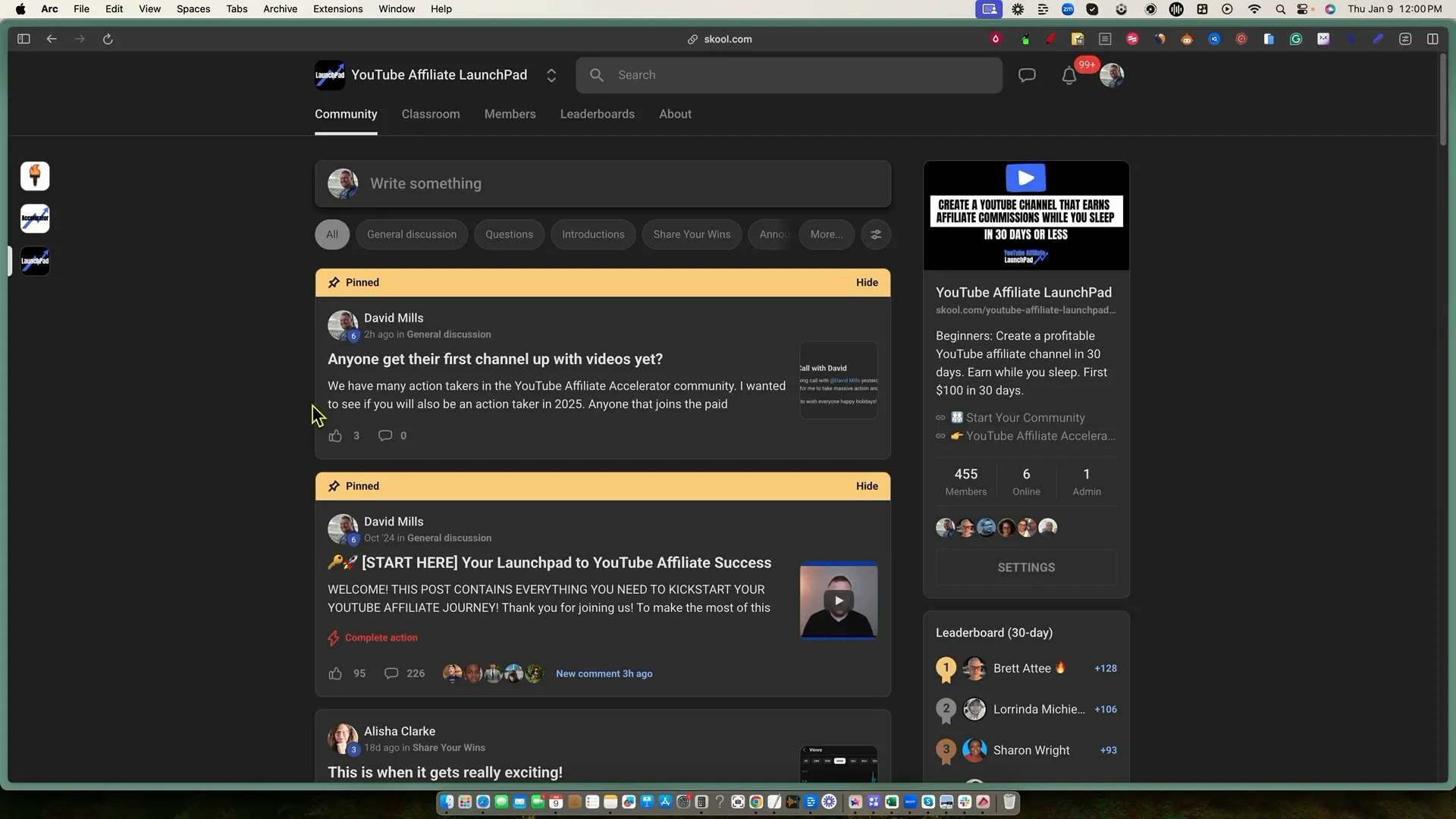The image size is (1456, 819).
Task: Switch to the Classroom tab
Action: pos(431,114)
